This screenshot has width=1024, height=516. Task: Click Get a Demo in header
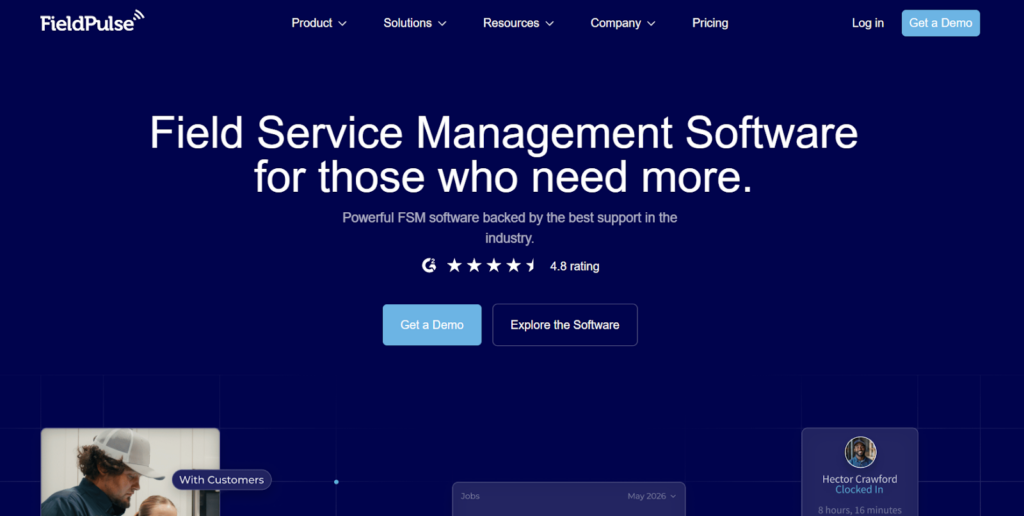point(940,23)
